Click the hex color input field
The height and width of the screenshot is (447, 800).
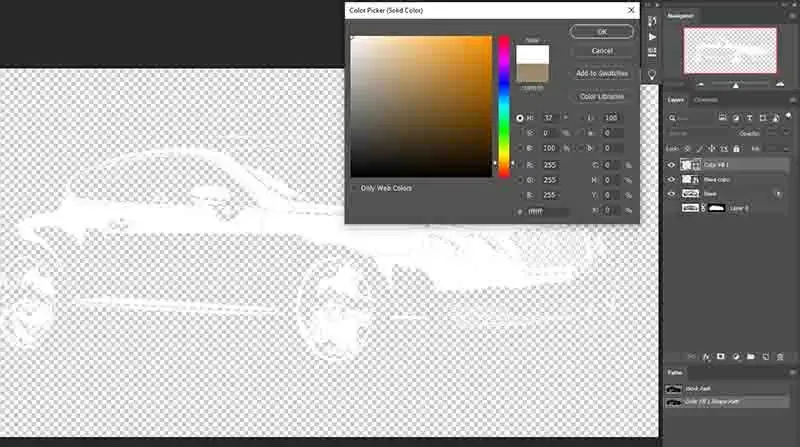point(546,211)
